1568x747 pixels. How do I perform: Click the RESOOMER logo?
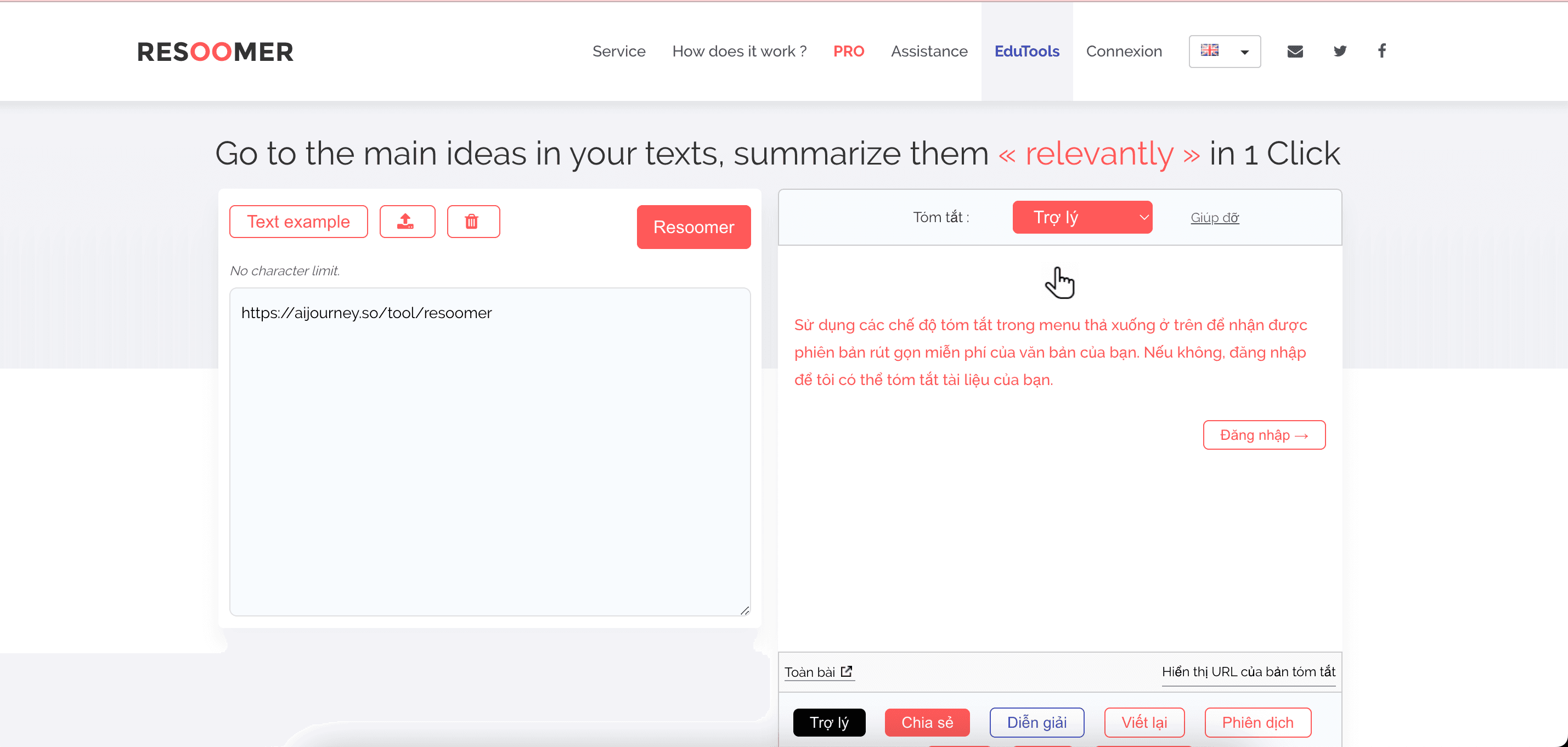pos(215,52)
